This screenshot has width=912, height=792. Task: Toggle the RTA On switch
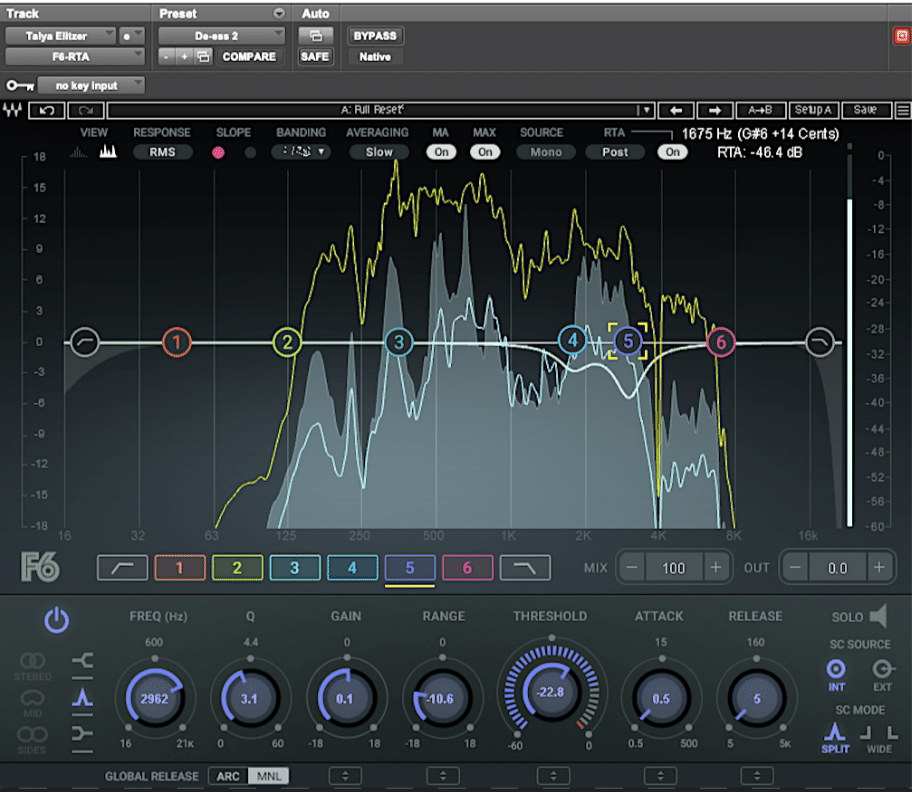tap(672, 152)
